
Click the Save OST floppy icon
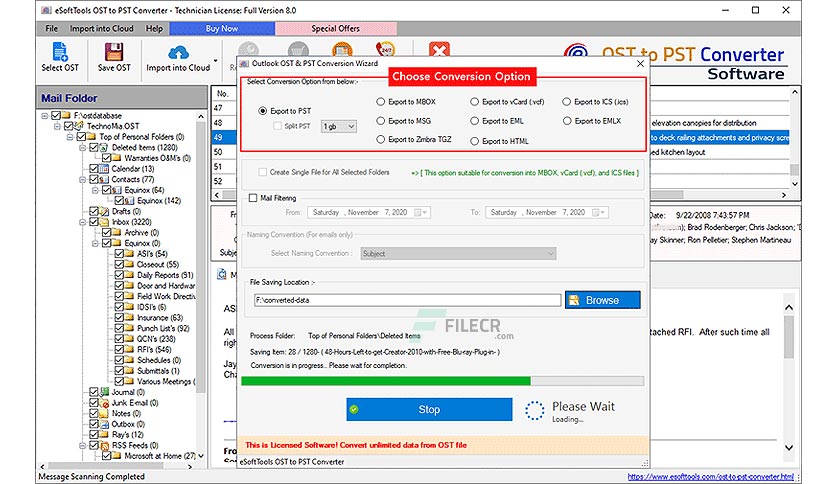(x=114, y=52)
